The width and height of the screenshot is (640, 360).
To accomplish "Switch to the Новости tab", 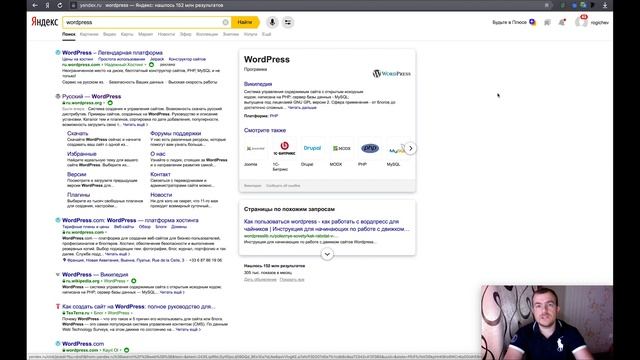I will [x=166, y=34].
